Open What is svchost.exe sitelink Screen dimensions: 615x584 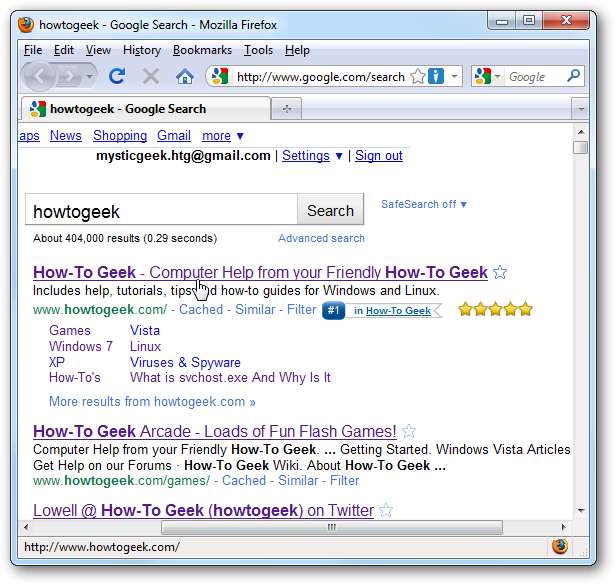[x=230, y=378]
